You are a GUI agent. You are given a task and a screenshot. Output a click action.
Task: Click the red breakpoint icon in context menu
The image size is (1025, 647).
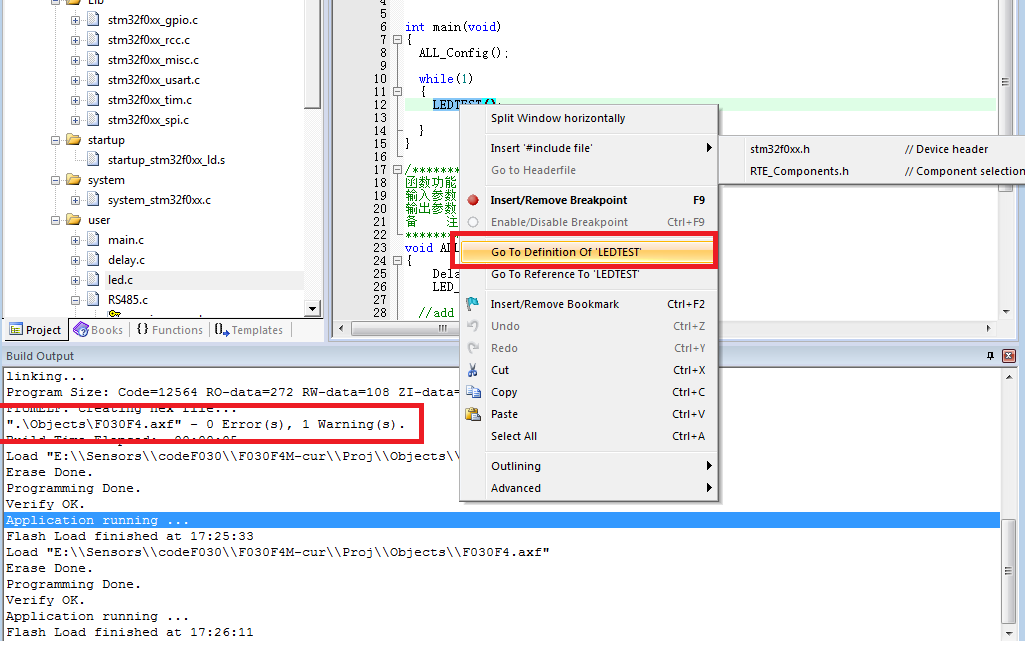473,200
